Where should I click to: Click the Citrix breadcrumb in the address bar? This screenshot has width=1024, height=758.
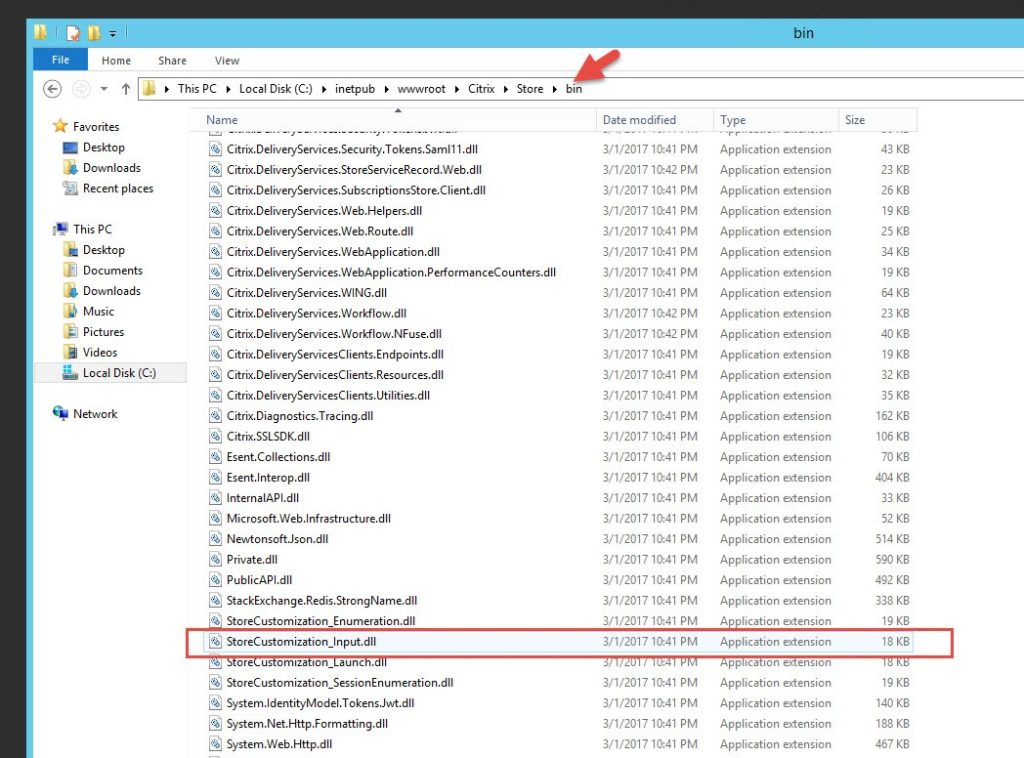(481, 89)
